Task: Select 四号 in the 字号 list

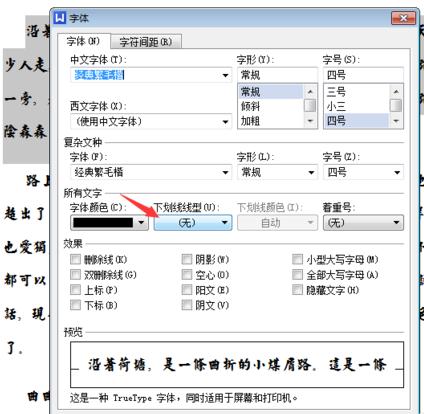Action: click(356, 121)
